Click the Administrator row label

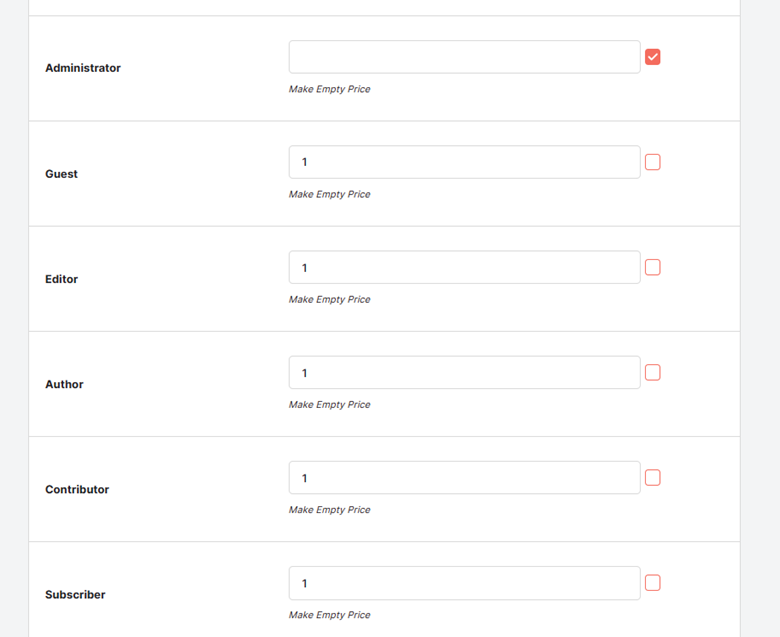click(83, 68)
